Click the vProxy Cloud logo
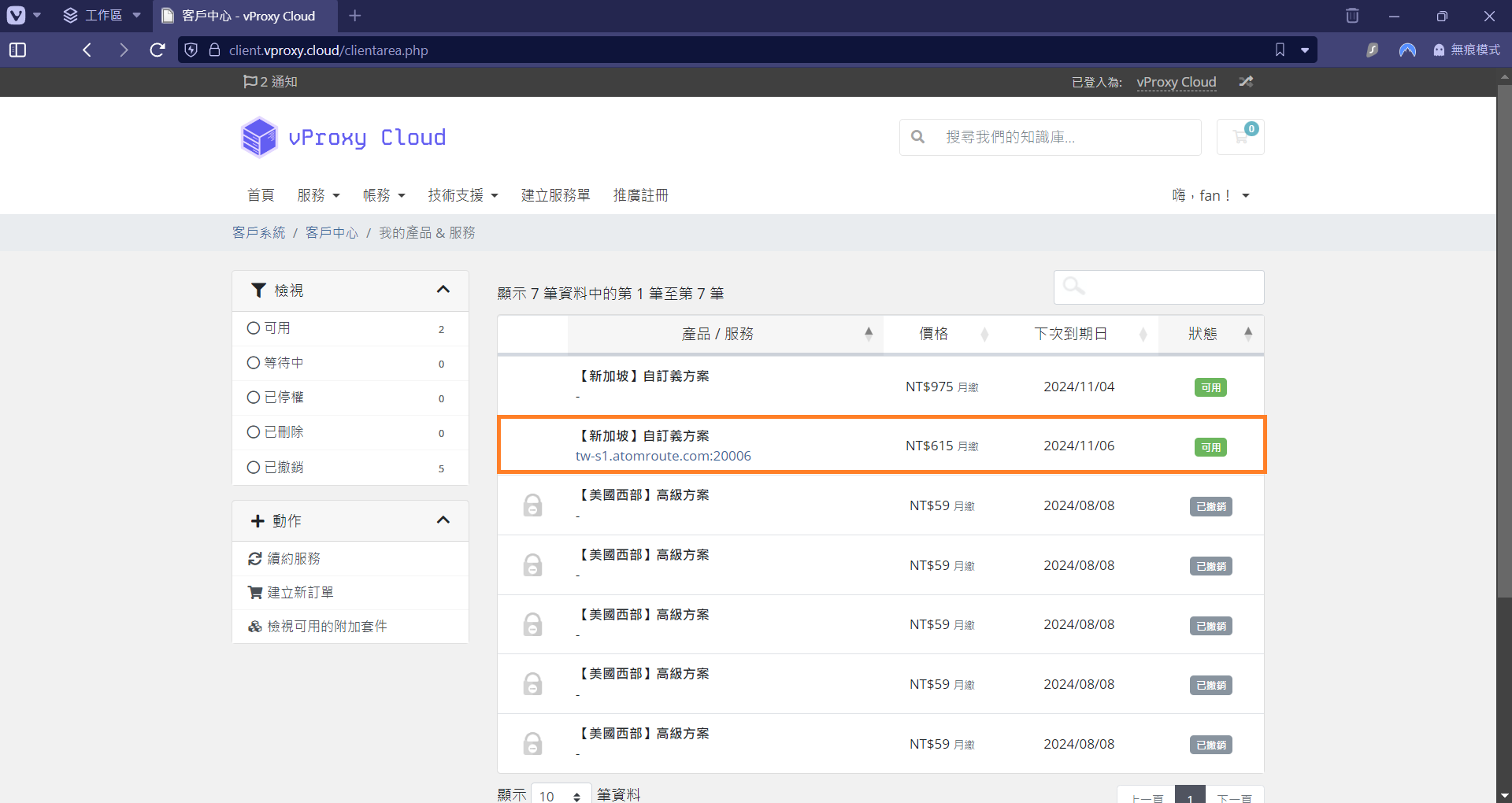 coord(343,138)
